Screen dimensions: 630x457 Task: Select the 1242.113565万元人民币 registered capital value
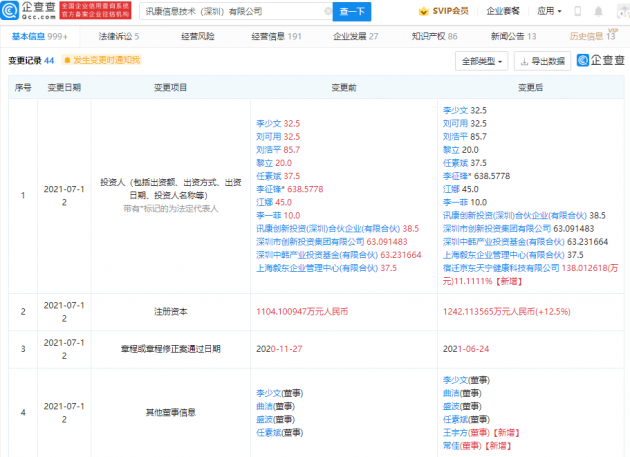point(506,312)
